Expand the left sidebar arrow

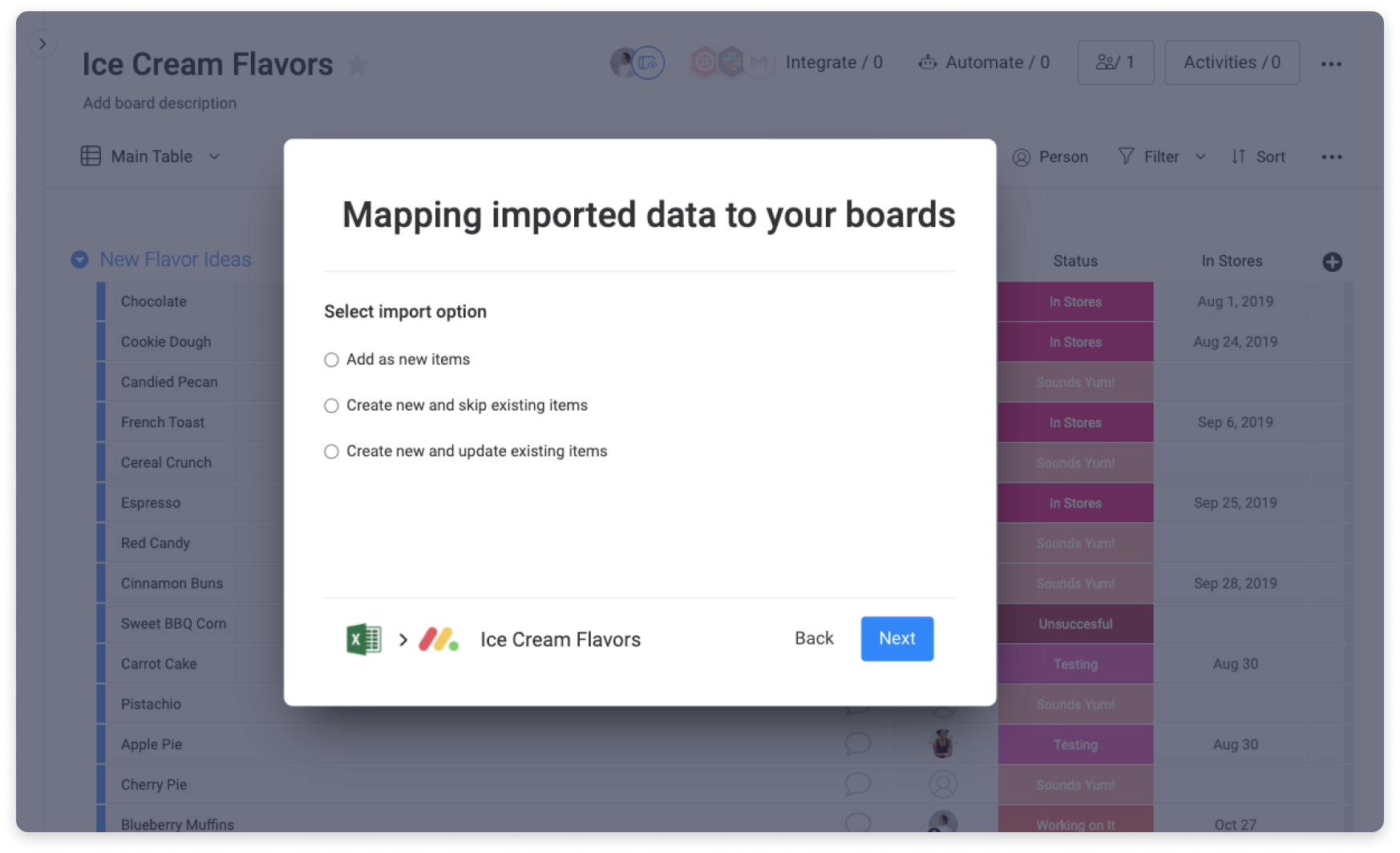[x=42, y=43]
